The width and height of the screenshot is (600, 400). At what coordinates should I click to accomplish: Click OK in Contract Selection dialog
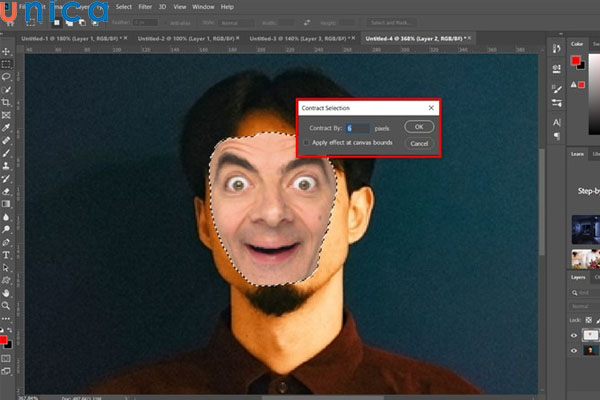(419, 127)
